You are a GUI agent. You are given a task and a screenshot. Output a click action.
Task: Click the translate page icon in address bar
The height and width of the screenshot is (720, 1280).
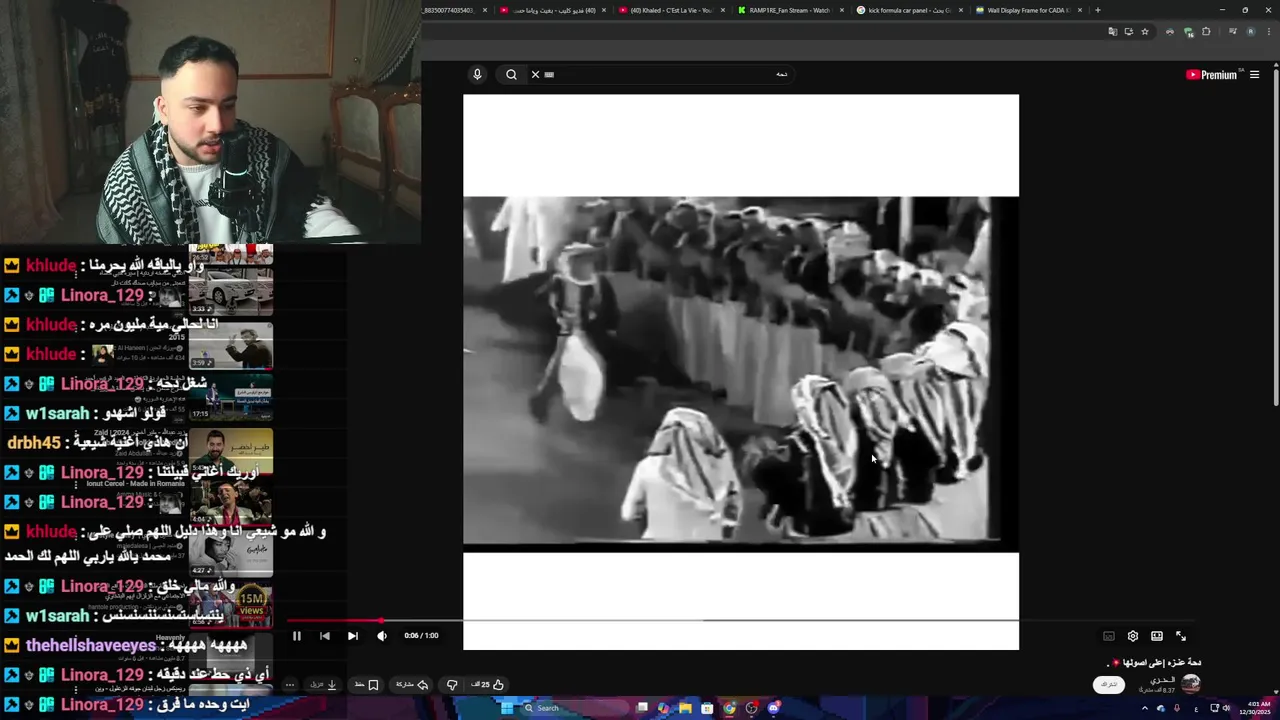pos(1112,32)
